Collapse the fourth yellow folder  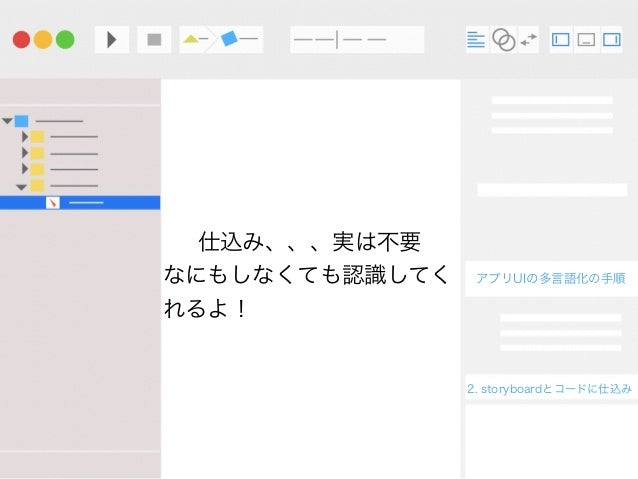coord(21,187)
